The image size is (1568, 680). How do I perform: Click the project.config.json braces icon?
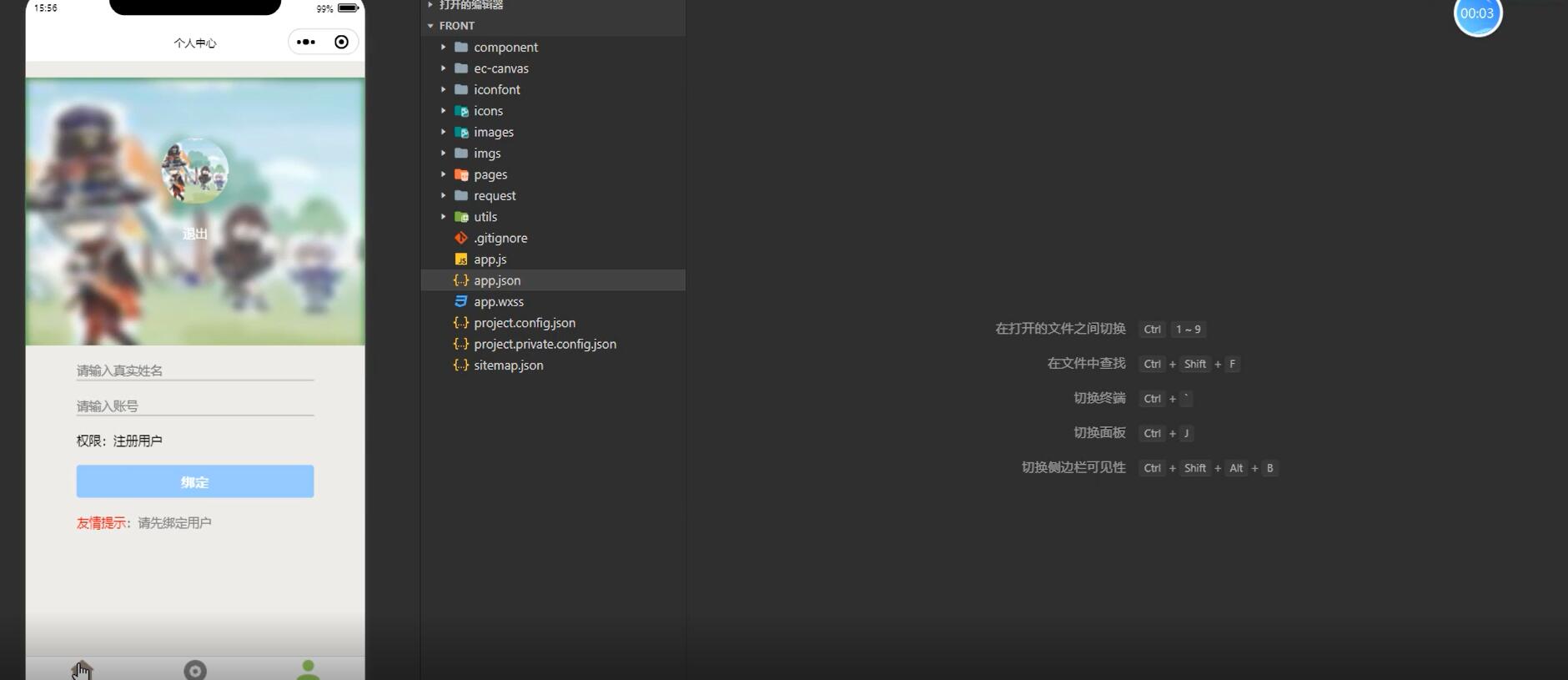point(460,323)
